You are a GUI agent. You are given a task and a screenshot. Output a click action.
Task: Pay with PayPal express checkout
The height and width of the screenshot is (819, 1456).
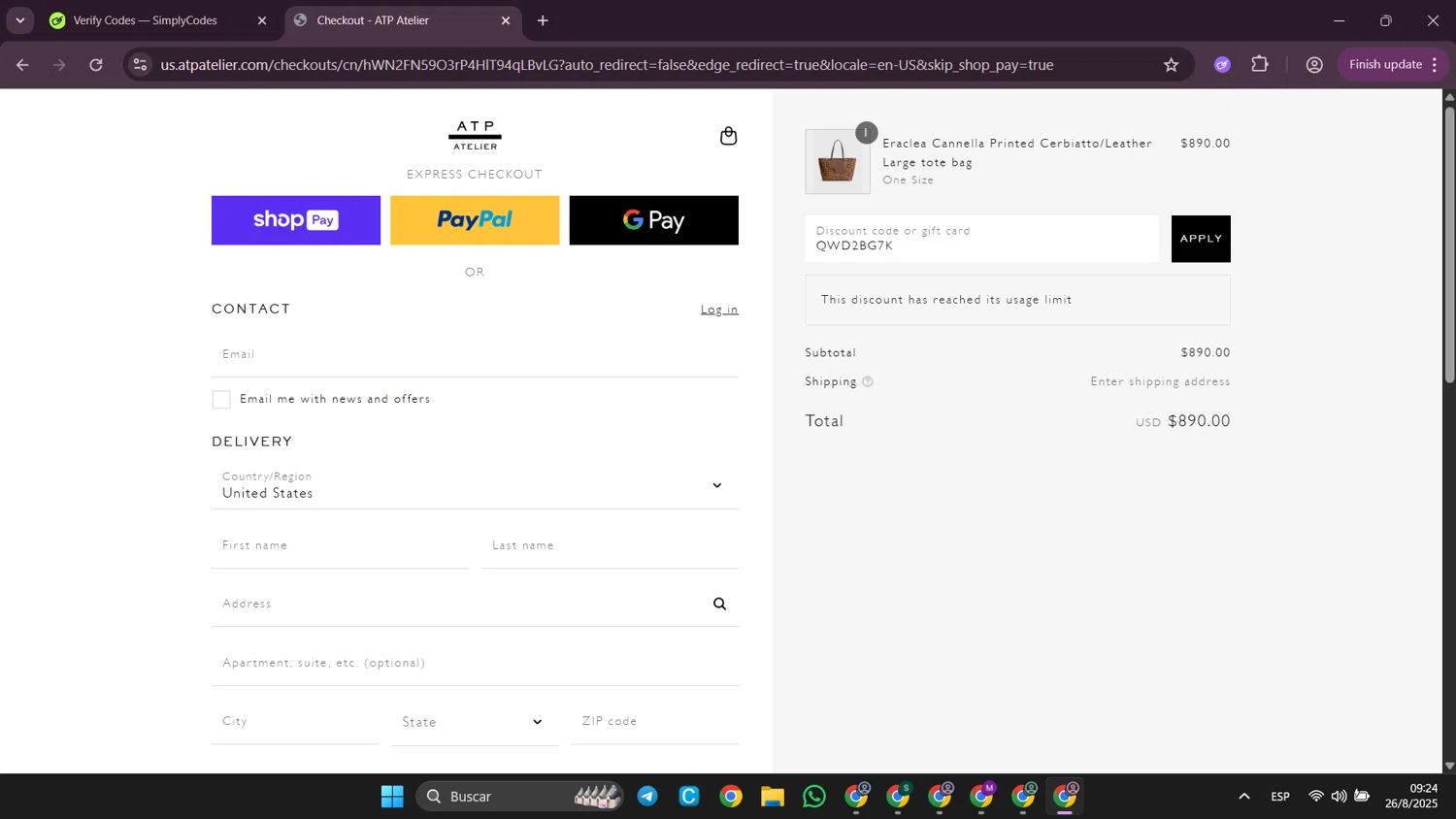tap(475, 220)
